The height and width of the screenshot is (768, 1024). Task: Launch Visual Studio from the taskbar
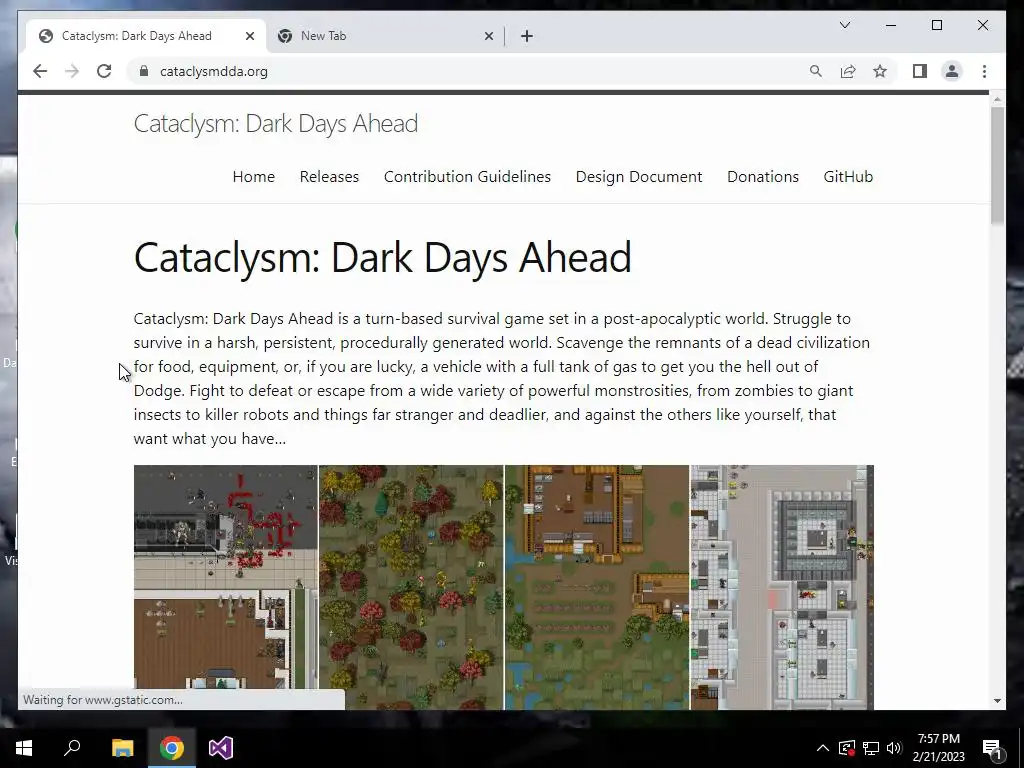tap(221, 748)
